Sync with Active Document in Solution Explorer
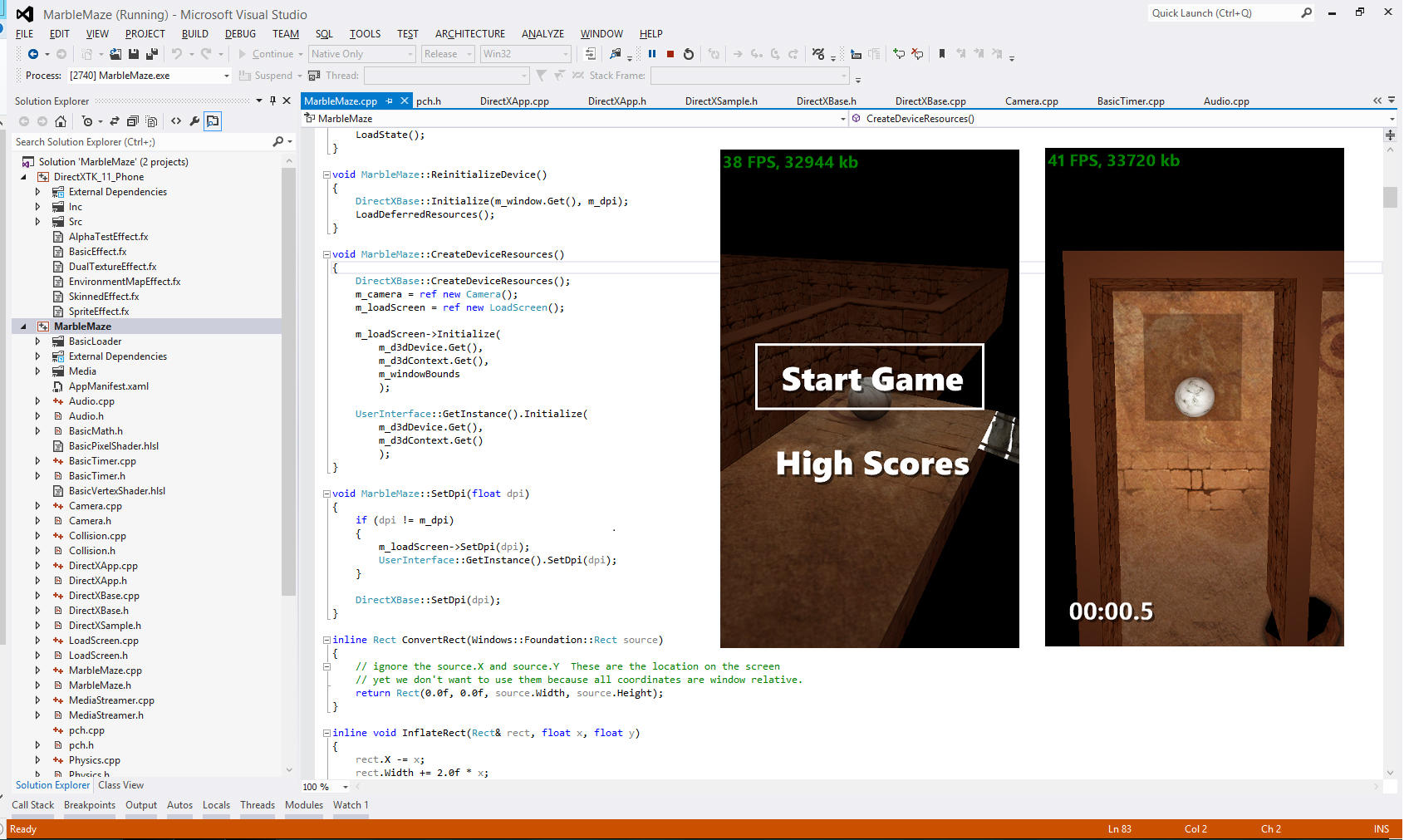 (114, 120)
